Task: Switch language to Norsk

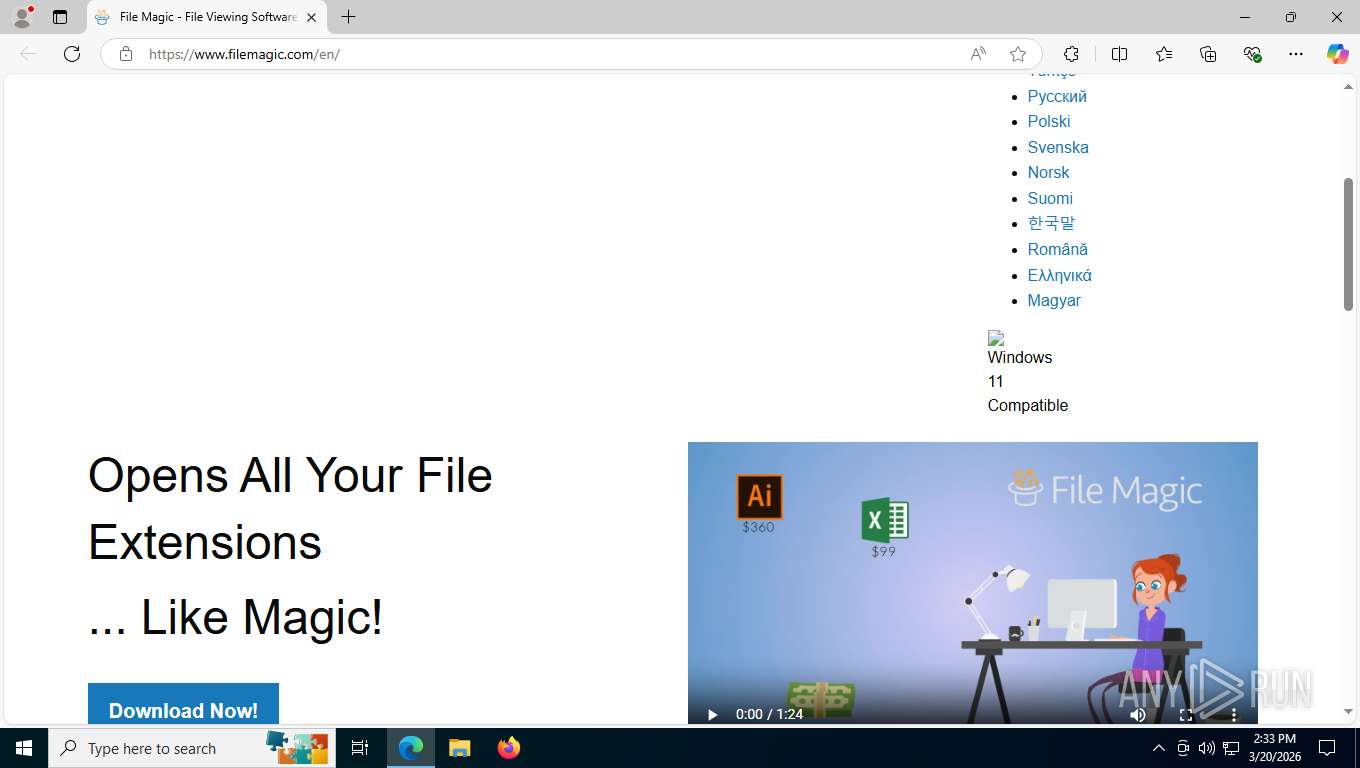Action: tap(1048, 172)
